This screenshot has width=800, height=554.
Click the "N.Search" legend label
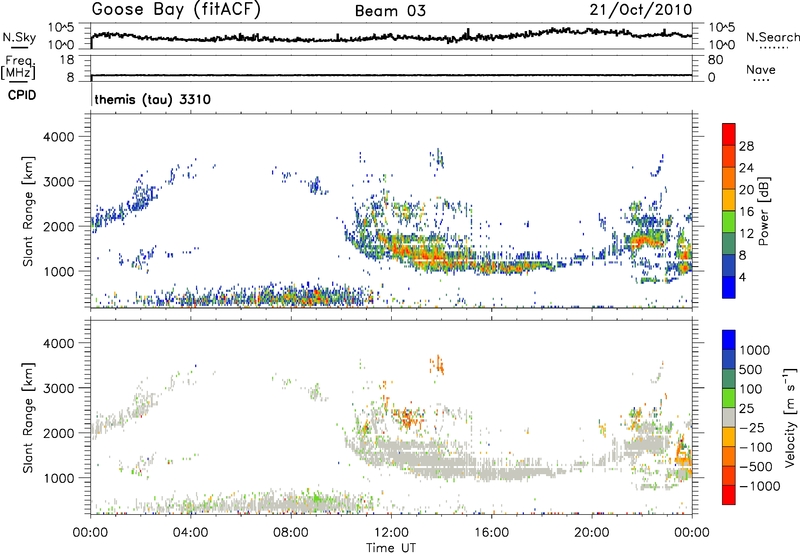(772, 37)
